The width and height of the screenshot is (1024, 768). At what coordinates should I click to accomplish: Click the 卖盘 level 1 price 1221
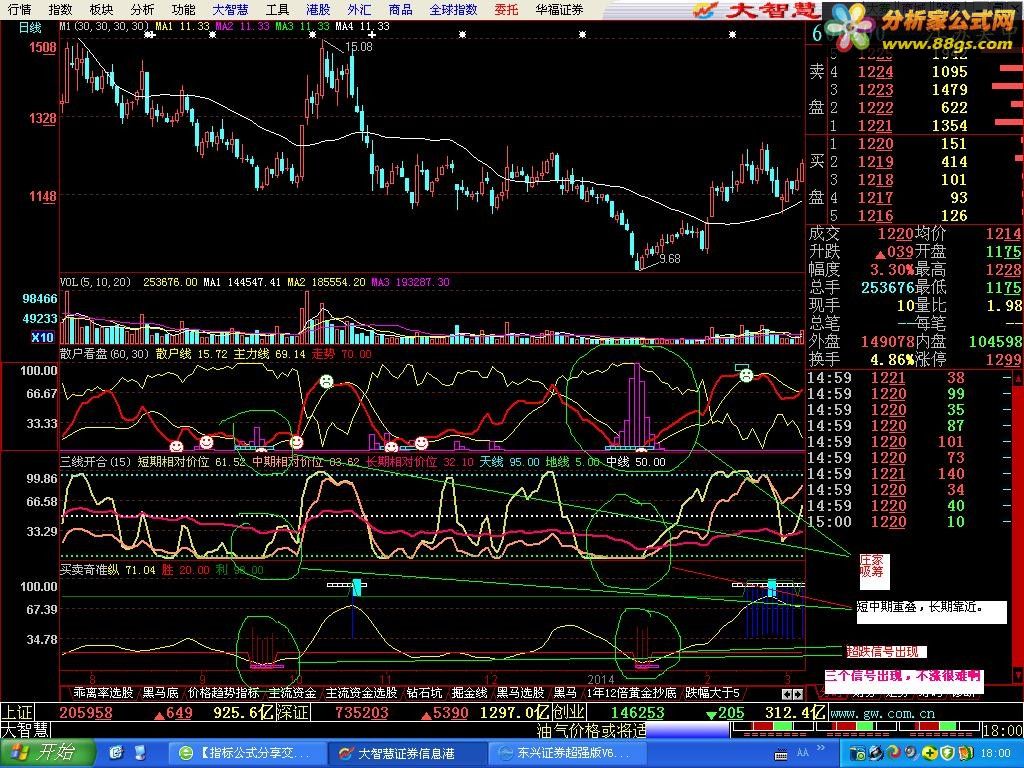coord(875,125)
